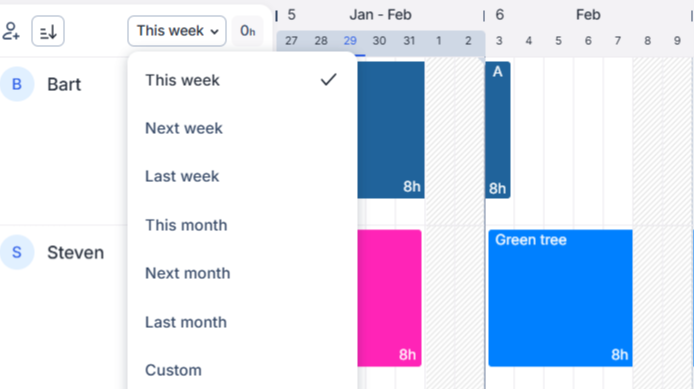This screenshot has height=389, width=695.
Task: Click Bart's avatar circle
Action: [17, 84]
